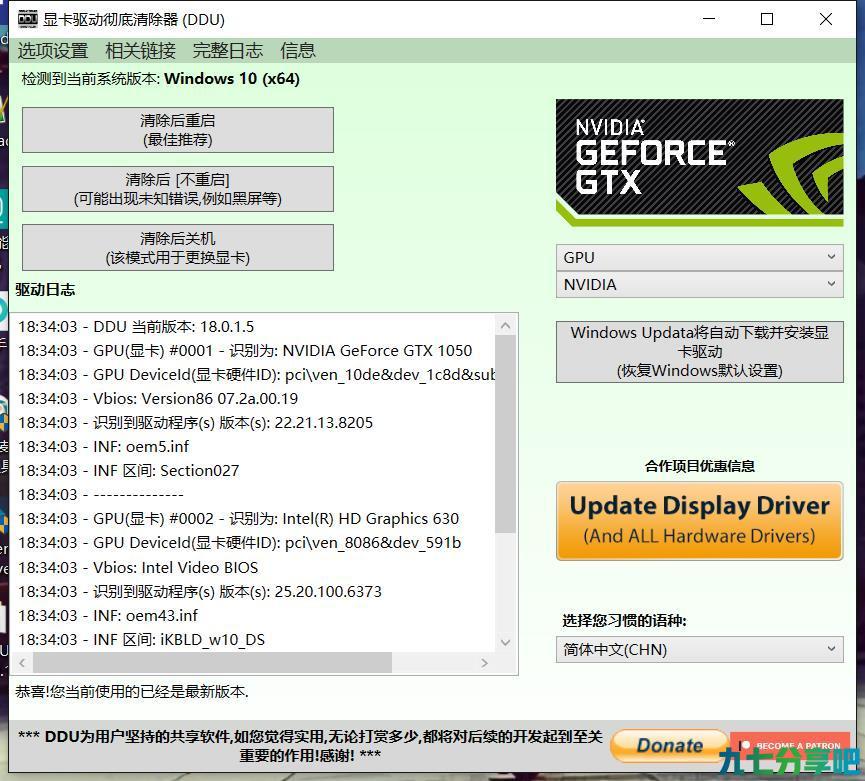Select log line 'INF 区间: Section027'
This screenshot has height=781, width=865.
click(x=129, y=471)
